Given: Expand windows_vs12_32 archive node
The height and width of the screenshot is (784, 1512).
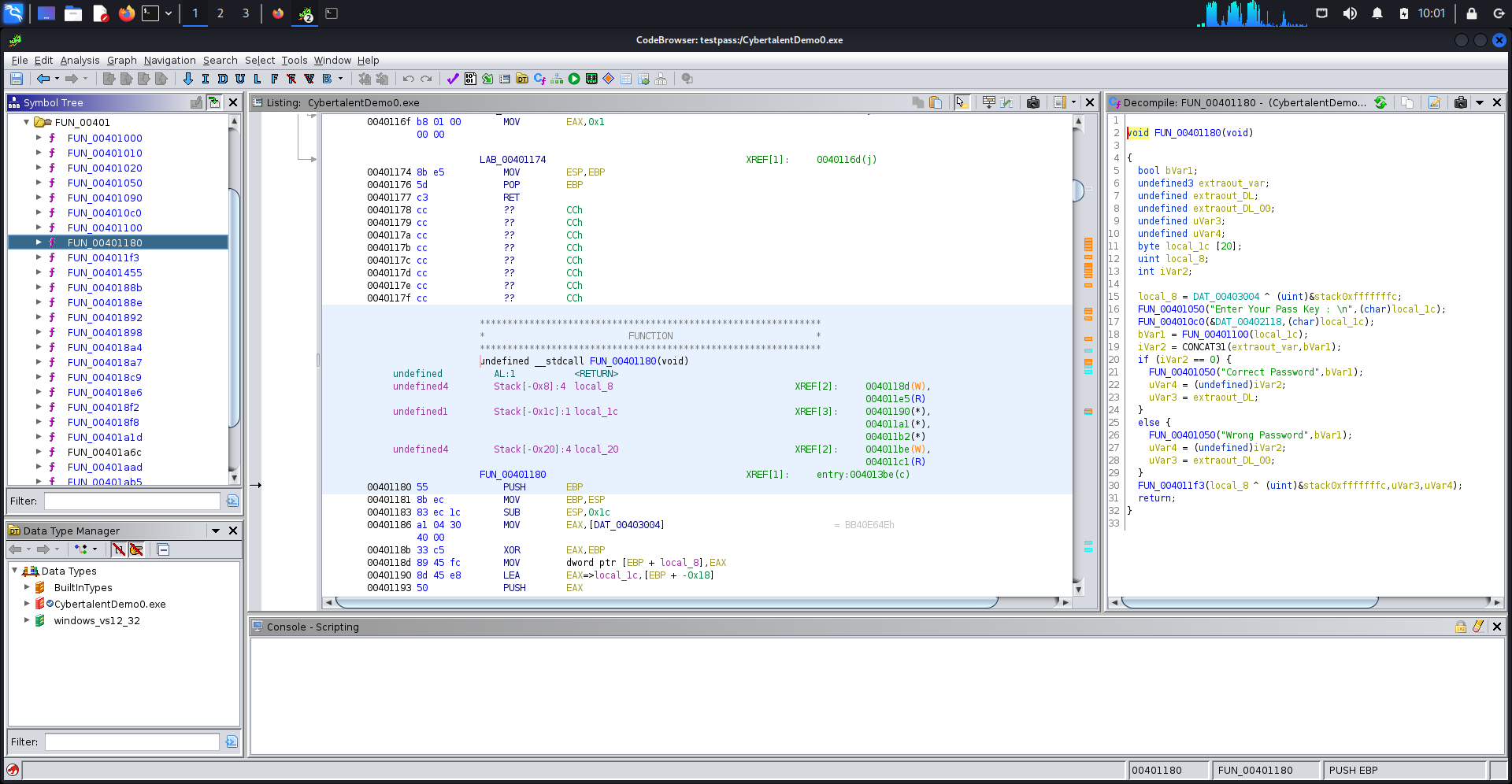Looking at the screenshot, I should click(x=27, y=620).
